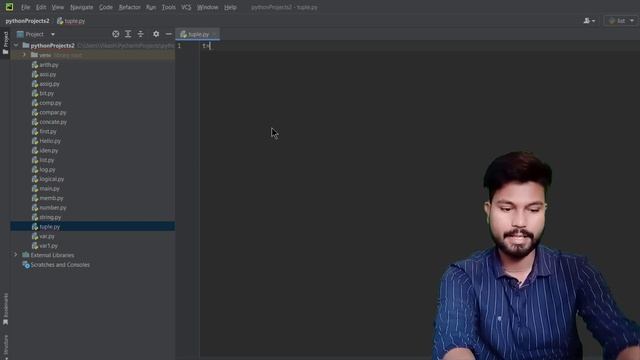The width and height of the screenshot is (640, 360).
Task: Open the run configuration dropdown
Action: coord(621,20)
